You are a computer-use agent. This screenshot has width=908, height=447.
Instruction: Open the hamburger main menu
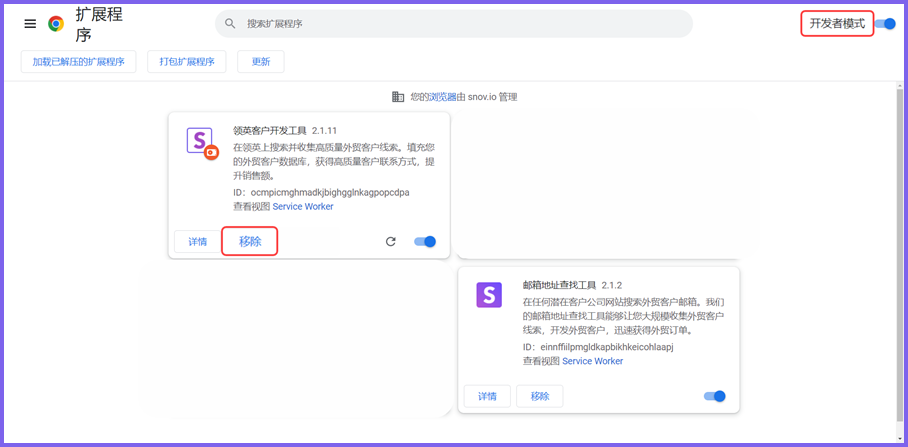point(30,24)
